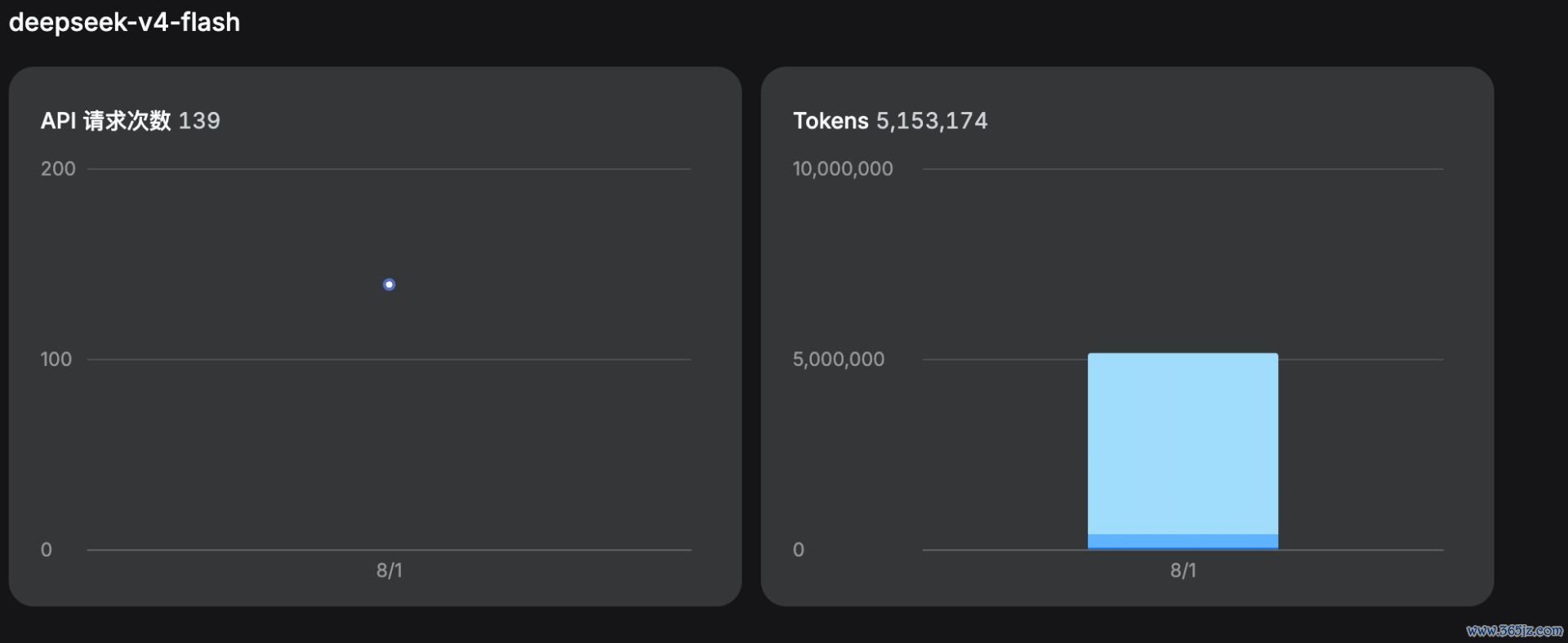Screen dimensions: 1568x643
Task: Click the Tokens title label
Action: [x=831, y=121]
